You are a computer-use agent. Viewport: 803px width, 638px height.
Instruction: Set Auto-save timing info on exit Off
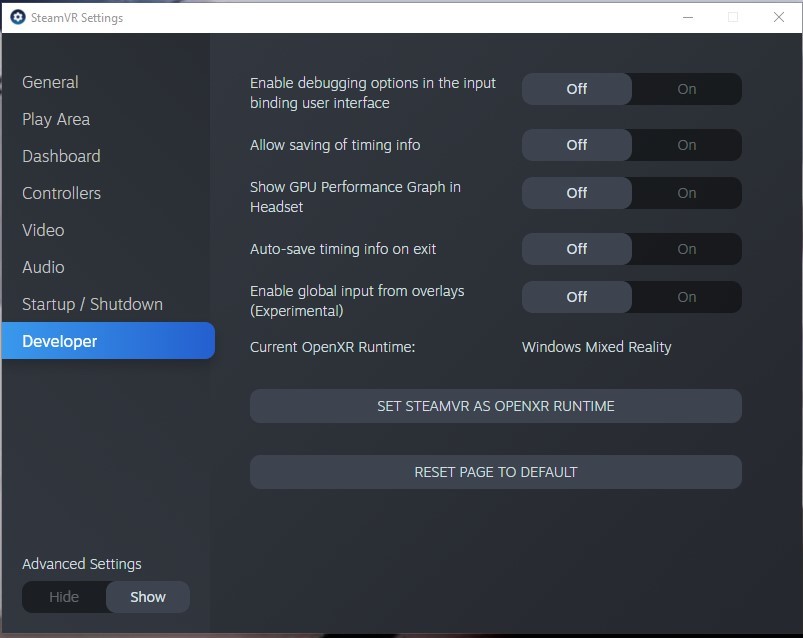577,249
